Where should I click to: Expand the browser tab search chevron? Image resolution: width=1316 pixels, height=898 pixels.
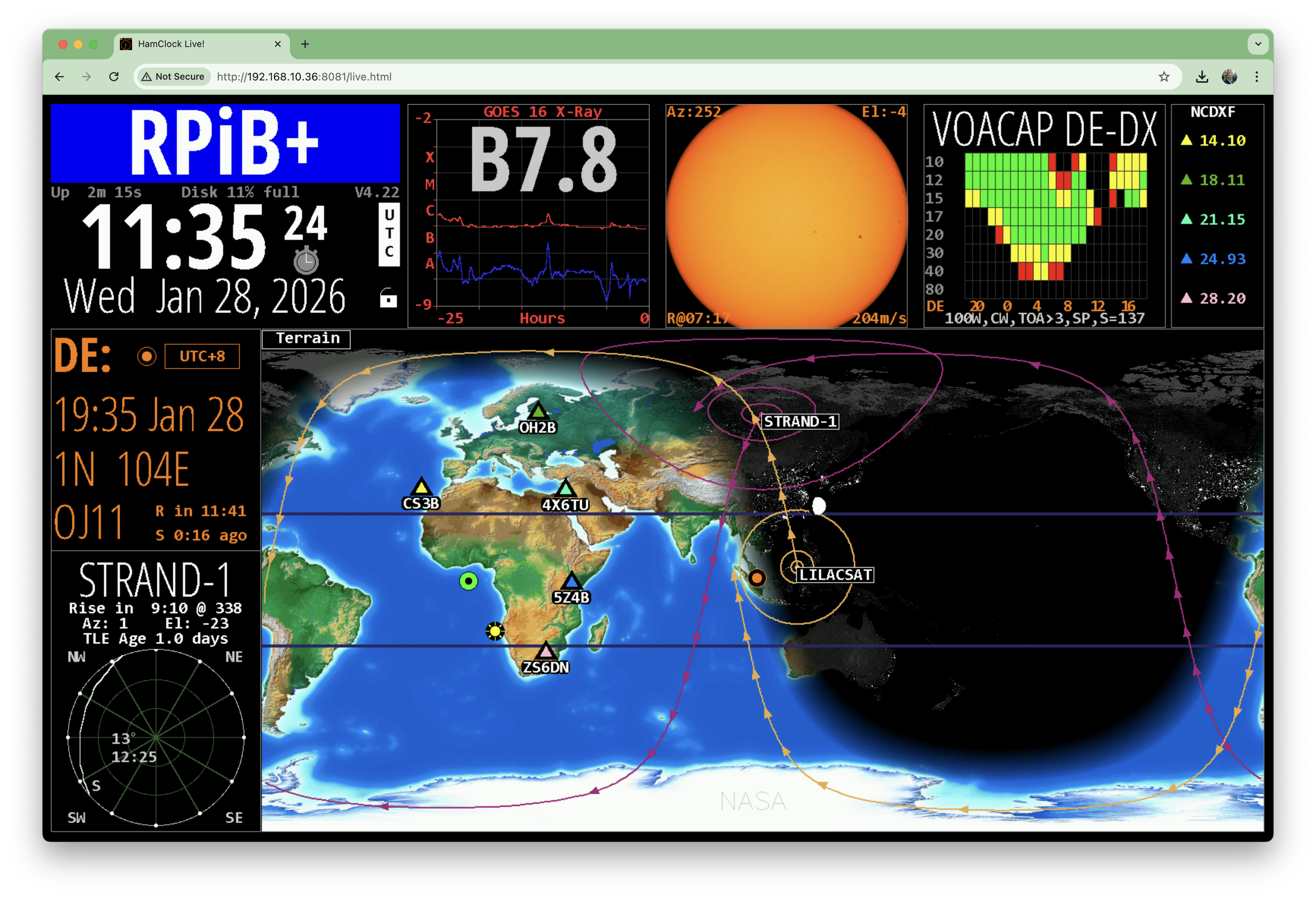(1258, 44)
